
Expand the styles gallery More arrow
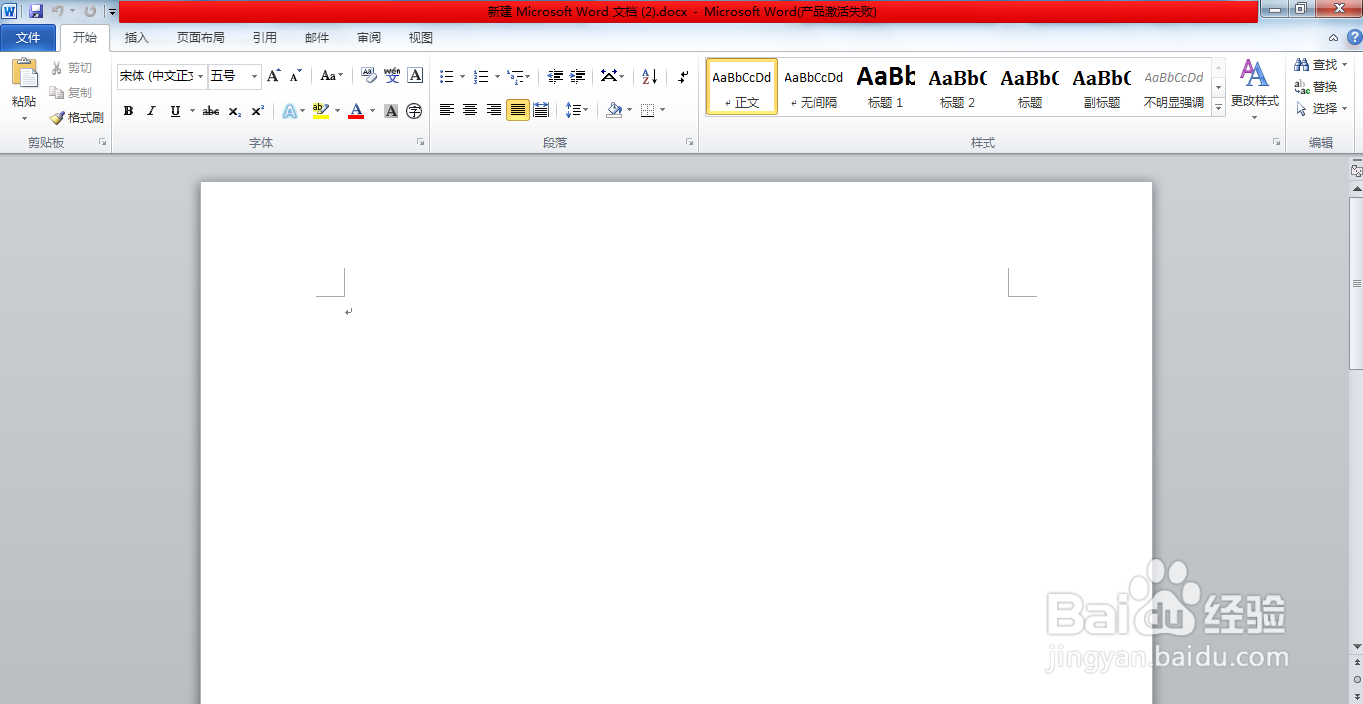(x=1218, y=107)
